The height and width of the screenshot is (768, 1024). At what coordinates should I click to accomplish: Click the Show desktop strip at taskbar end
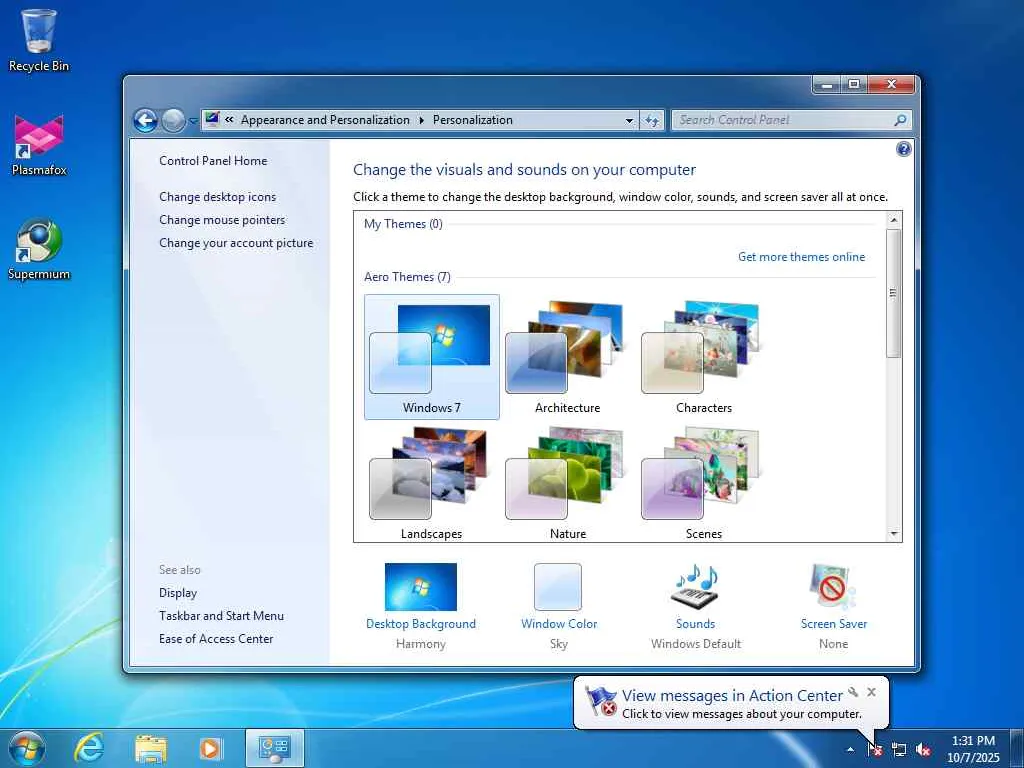(1017, 748)
